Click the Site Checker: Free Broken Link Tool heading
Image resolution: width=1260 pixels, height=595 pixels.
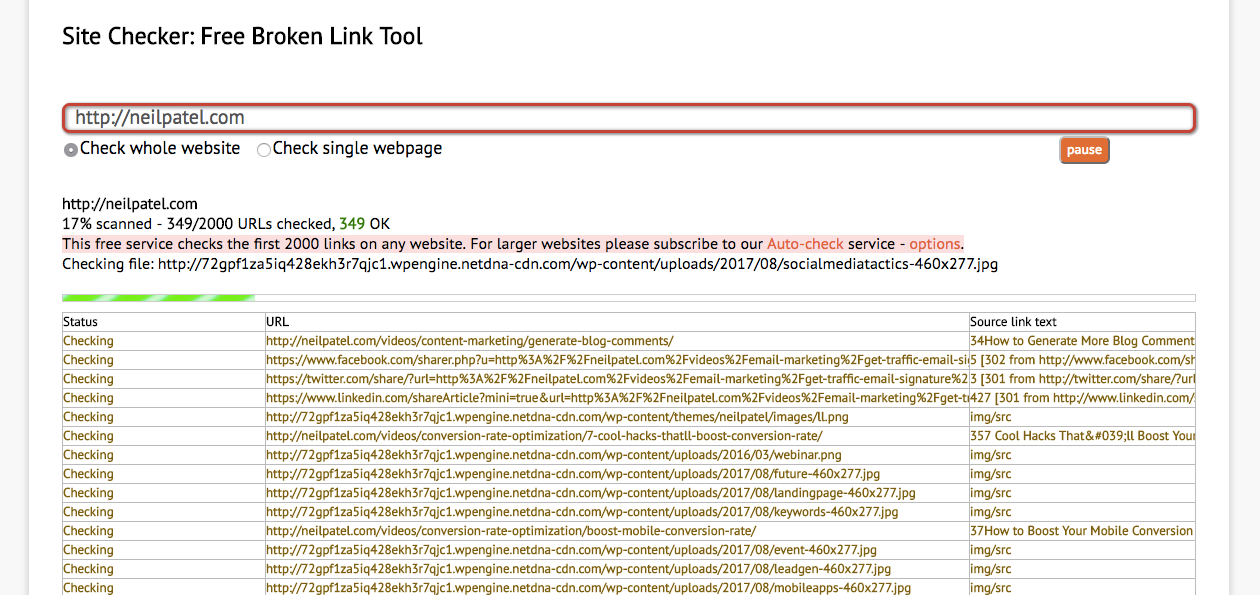(243, 37)
